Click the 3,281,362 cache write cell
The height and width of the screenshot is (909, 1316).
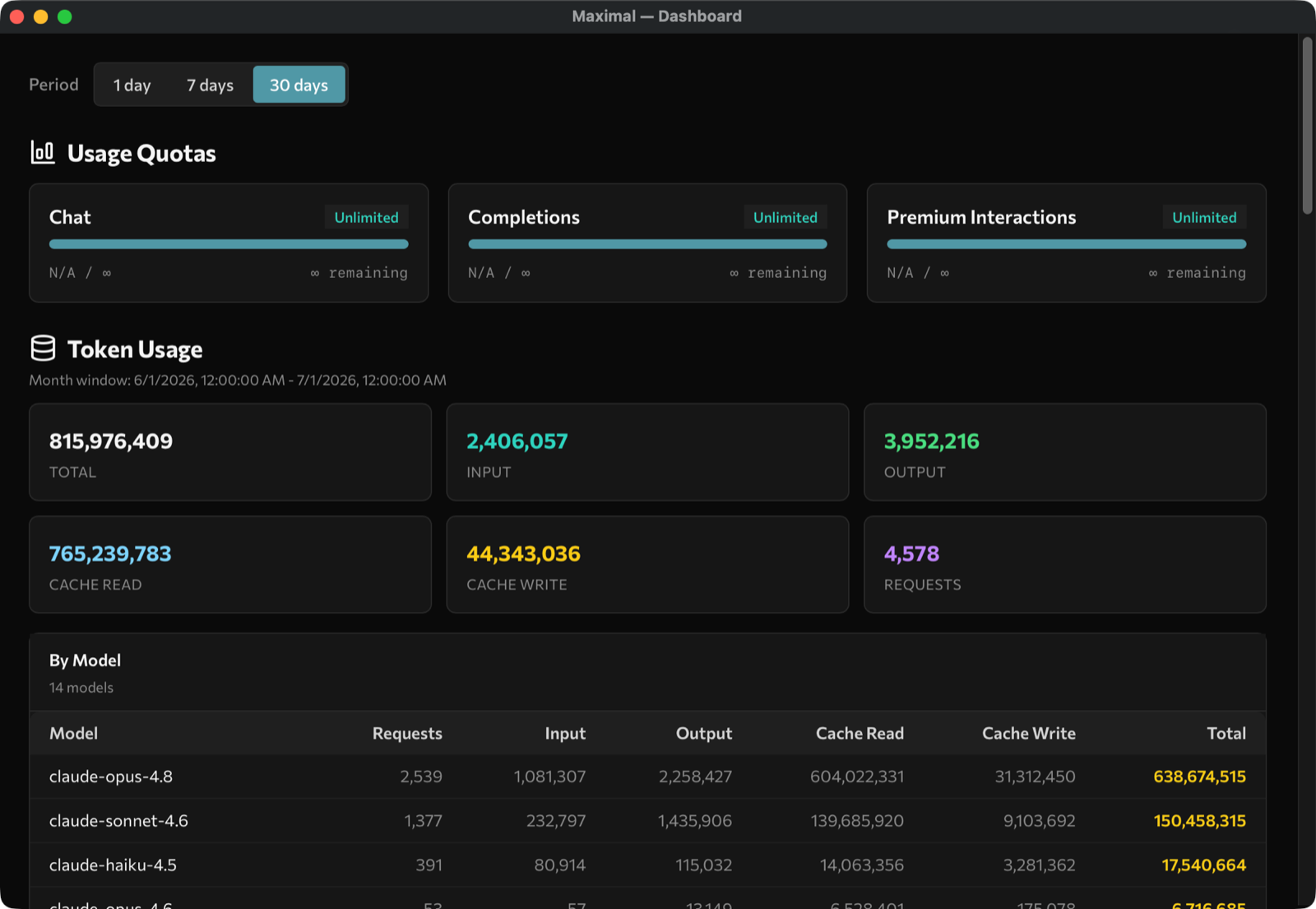click(1039, 865)
